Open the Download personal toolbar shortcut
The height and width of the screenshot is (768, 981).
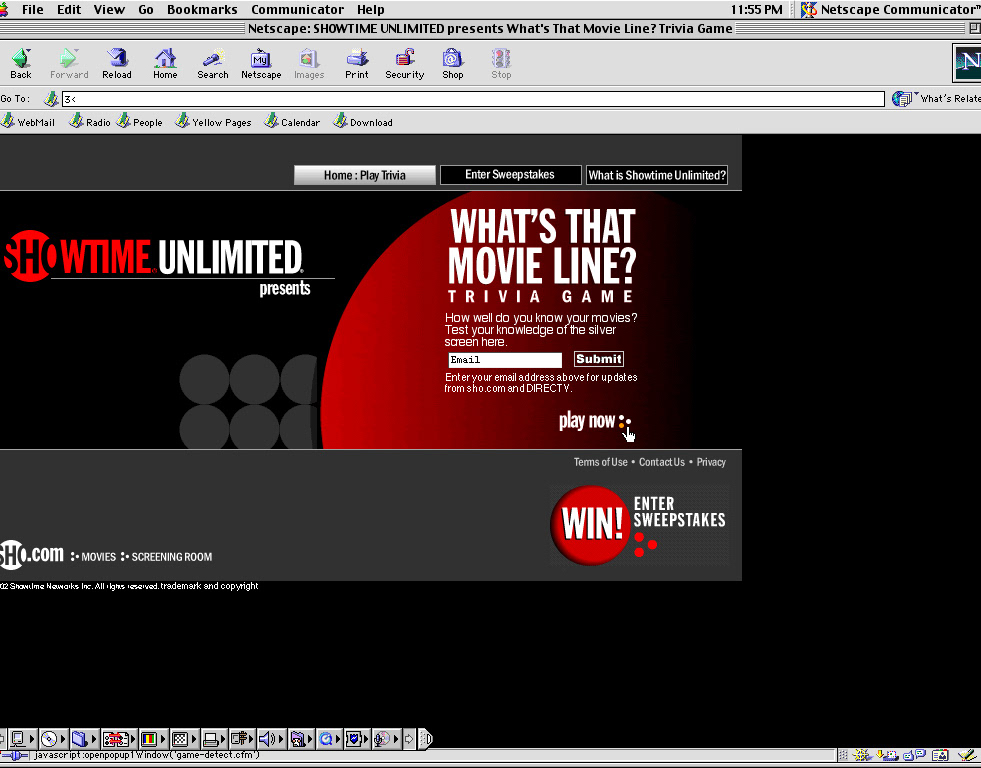363,121
